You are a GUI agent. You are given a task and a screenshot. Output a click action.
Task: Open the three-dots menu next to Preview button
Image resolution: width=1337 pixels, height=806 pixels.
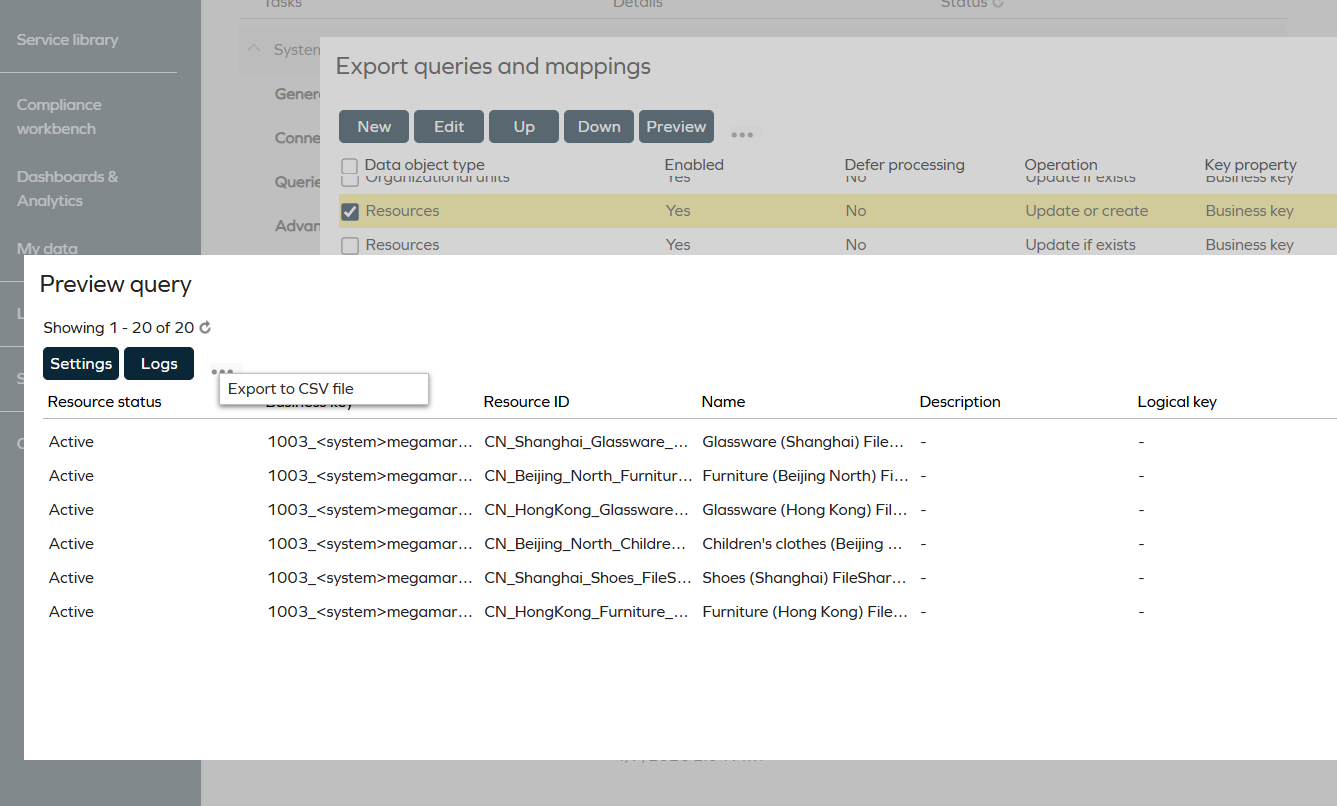click(741, 134)
